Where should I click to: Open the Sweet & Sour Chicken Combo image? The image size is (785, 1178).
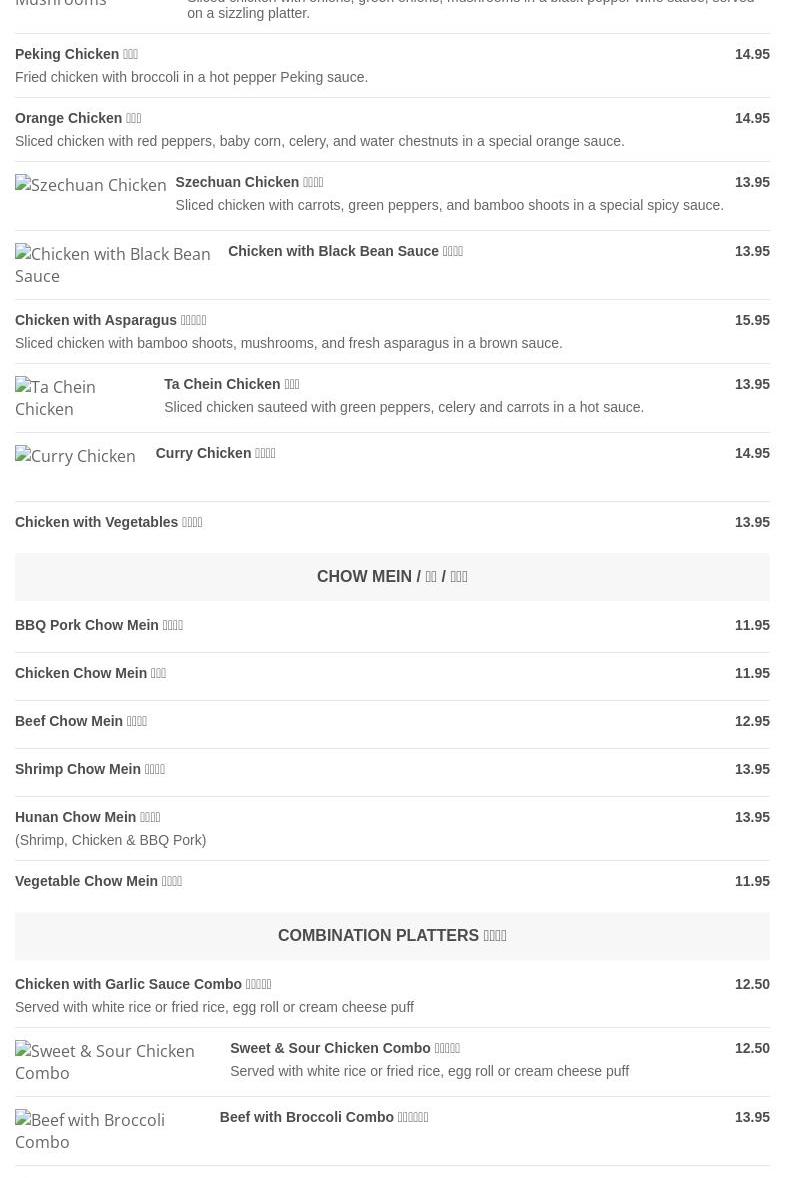[x=112, y=1062]
